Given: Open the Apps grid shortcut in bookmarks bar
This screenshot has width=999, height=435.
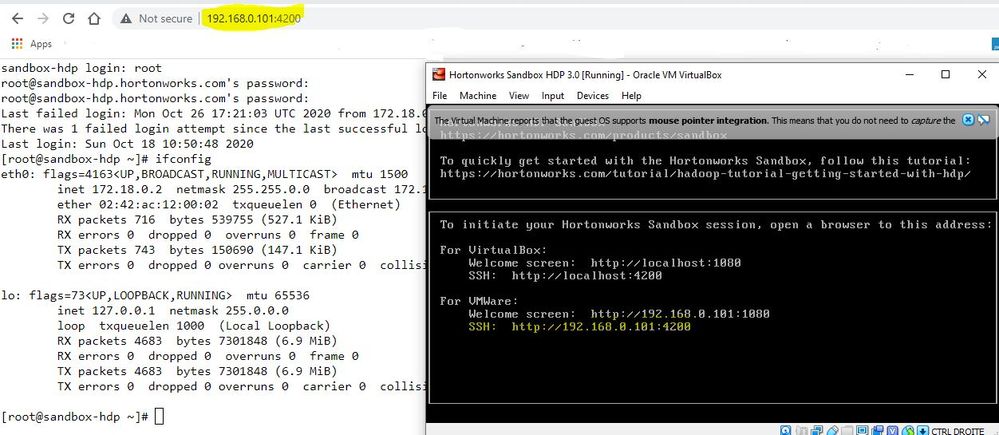Looking at the screenshot, I should point(17,44).
